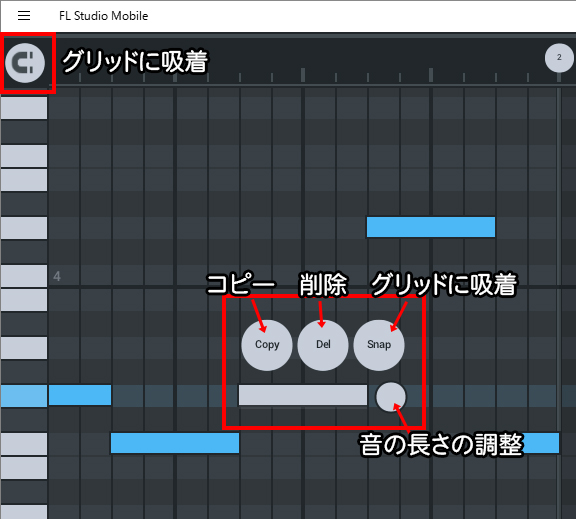Toggle the magnet snap-to-grid icon
The height and width of the screenshot is (519, 576).
coord(25,63)
